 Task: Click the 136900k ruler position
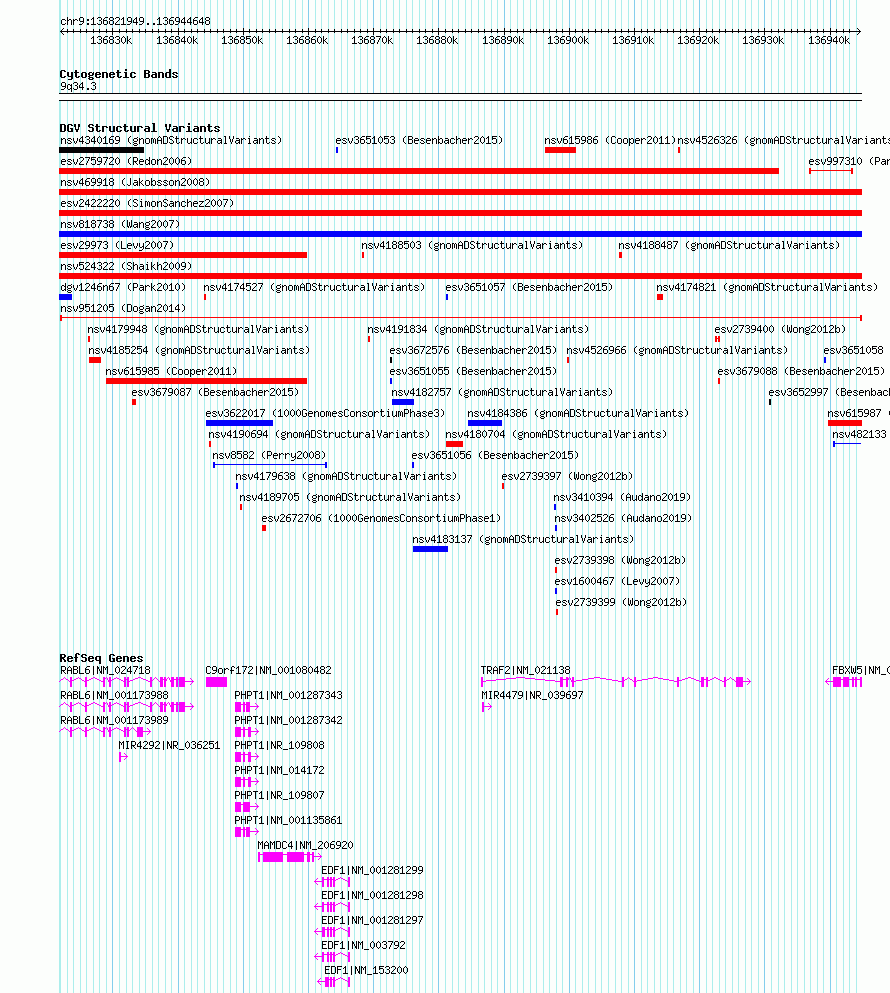tap(568, 40)
